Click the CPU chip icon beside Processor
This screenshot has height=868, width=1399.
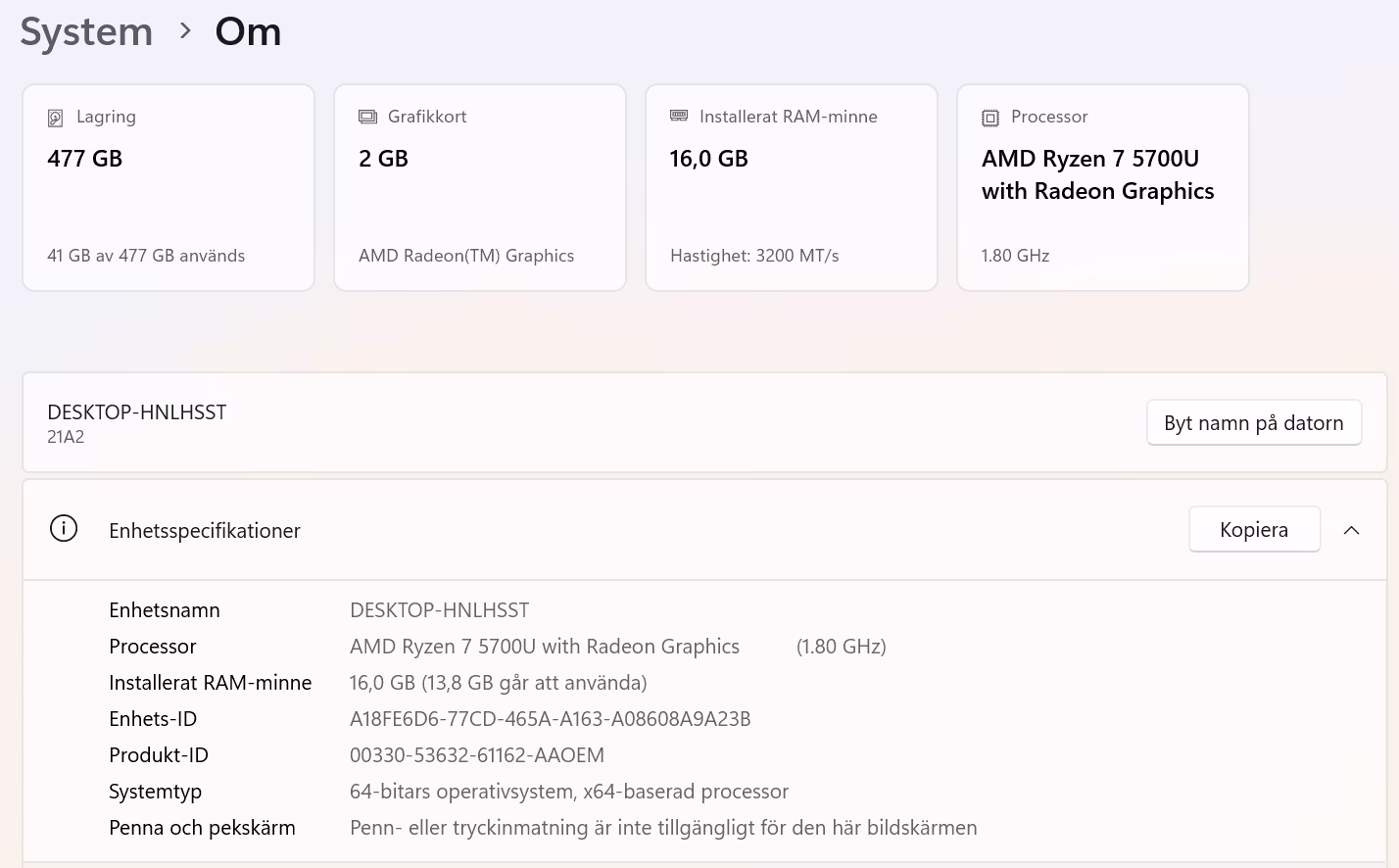click(990, 119)
